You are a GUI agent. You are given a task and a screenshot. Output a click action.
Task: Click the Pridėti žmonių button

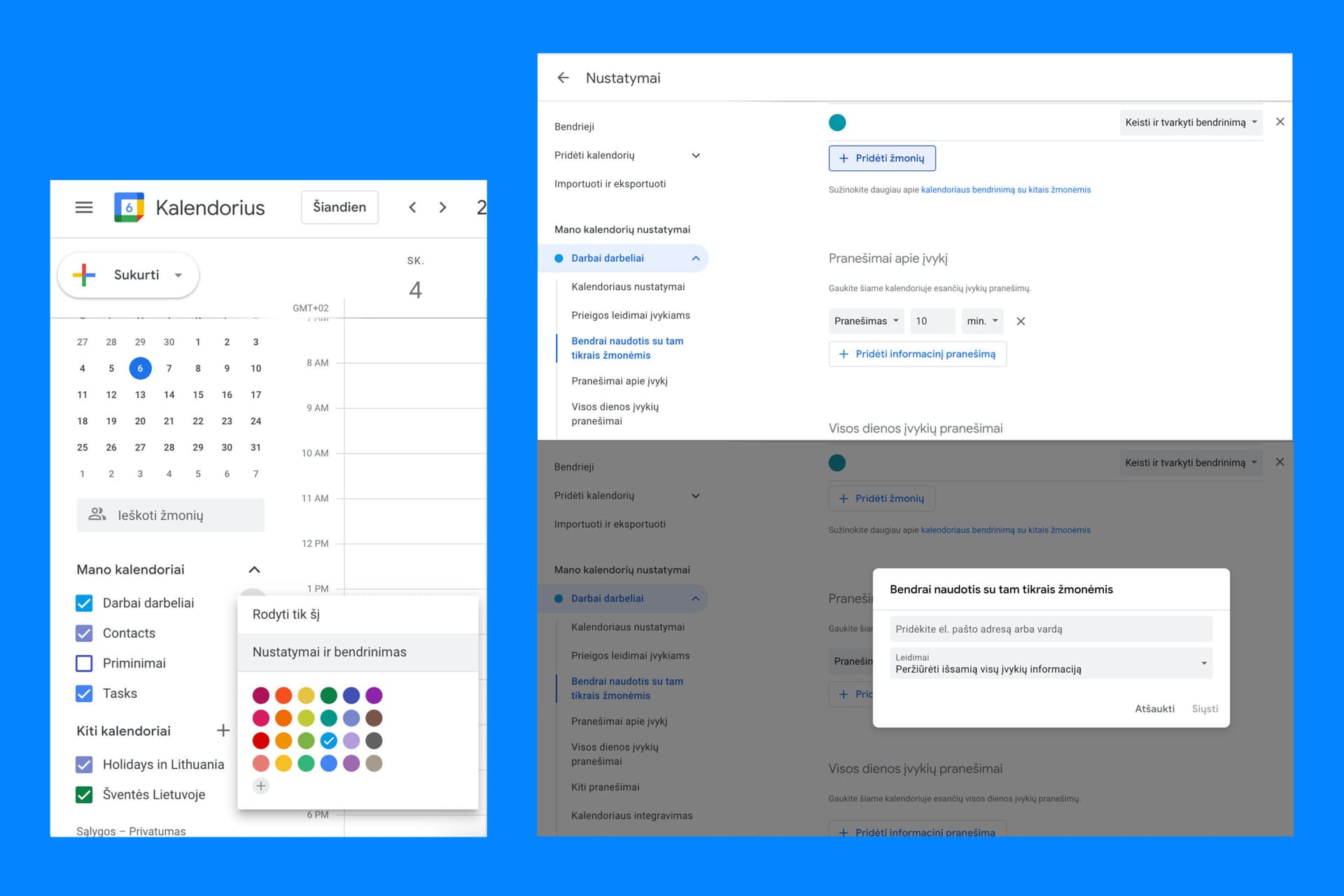coord(882,158)
